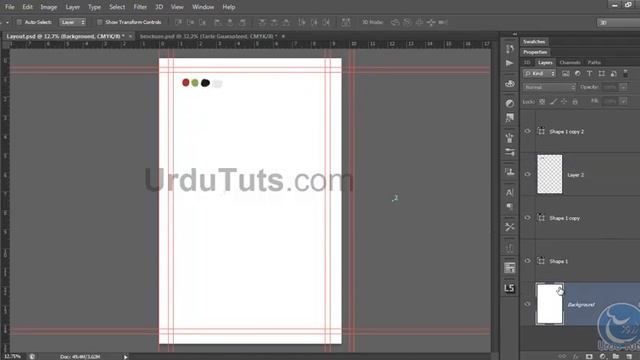Lock transparent pixels icon
640x360 pixels.
pos(542,101)
